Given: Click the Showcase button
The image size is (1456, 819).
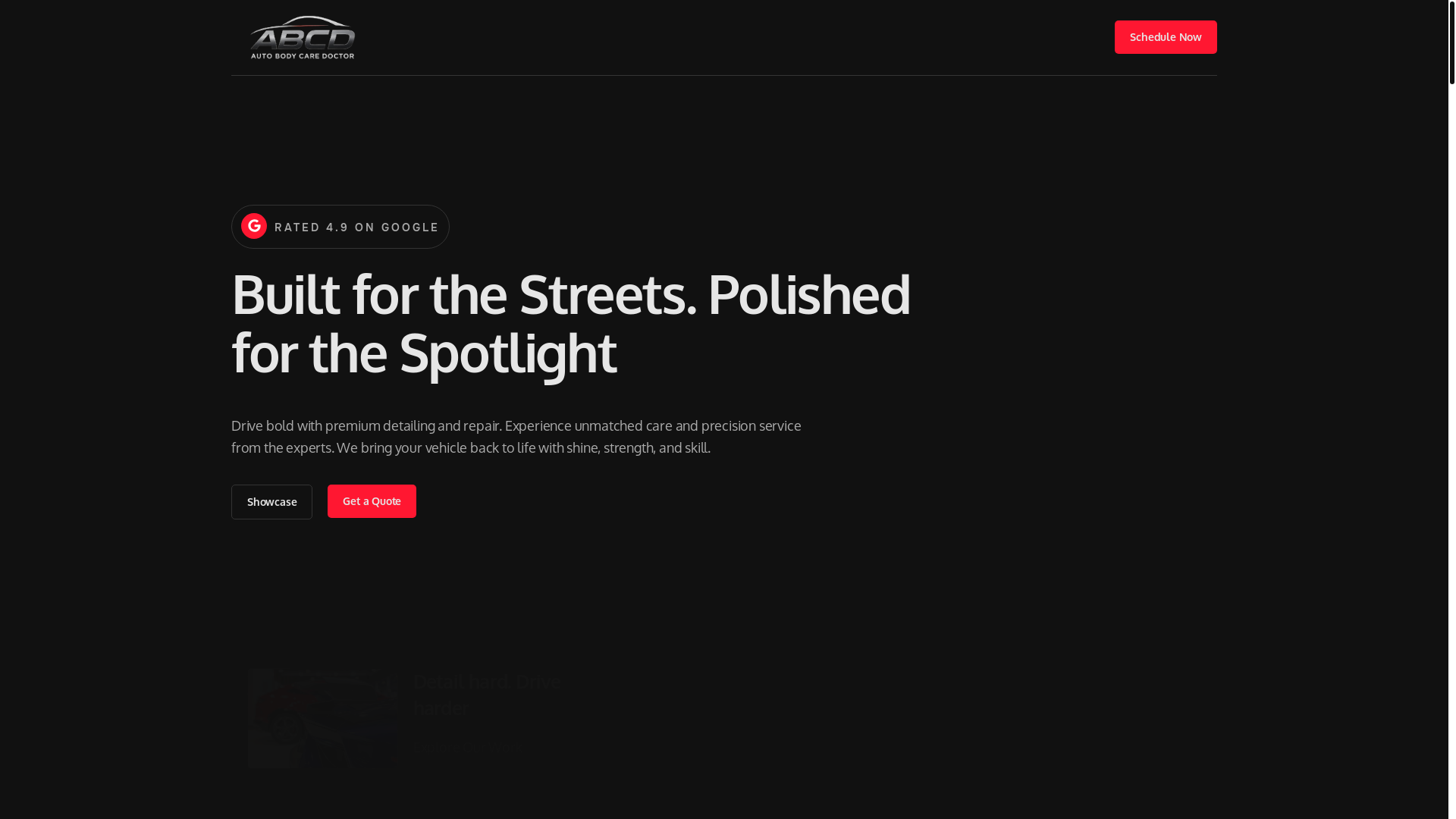Looking at the screenshot, I should pyautogui.click(x=271, y=502).
